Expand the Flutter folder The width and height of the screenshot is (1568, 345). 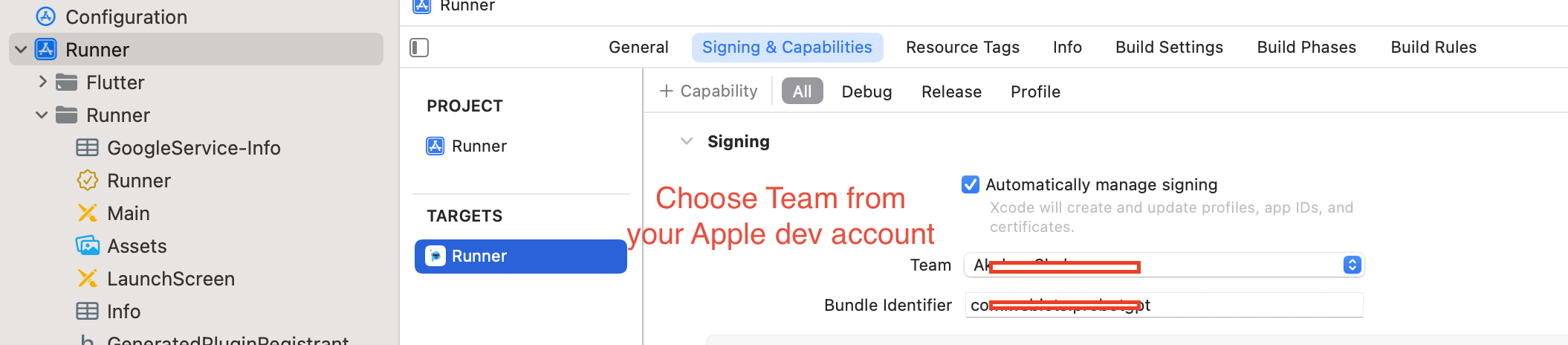[x=42, y=83]
